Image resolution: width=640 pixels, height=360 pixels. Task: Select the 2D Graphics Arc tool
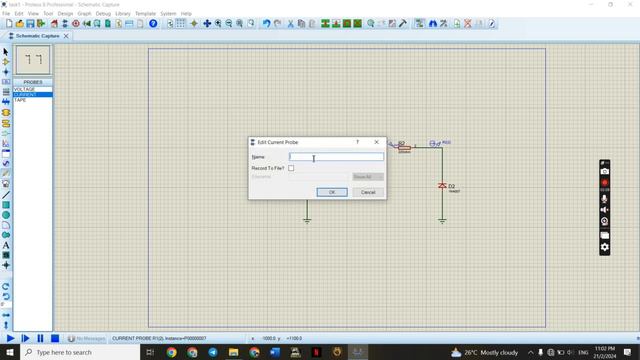tap(6, 225)
